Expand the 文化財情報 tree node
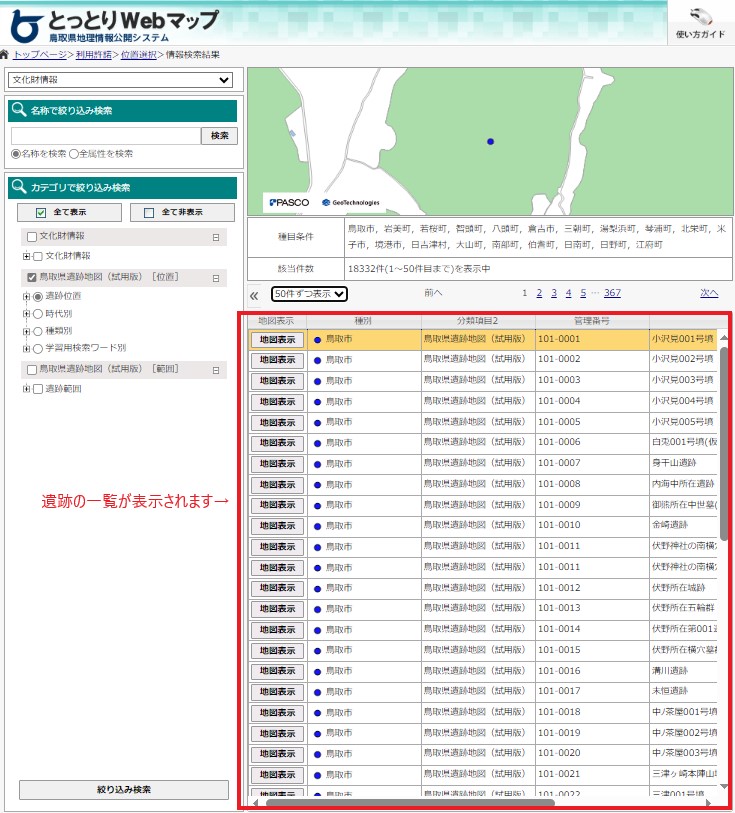This screenshot has height=813, width=735. coord(26,256)
